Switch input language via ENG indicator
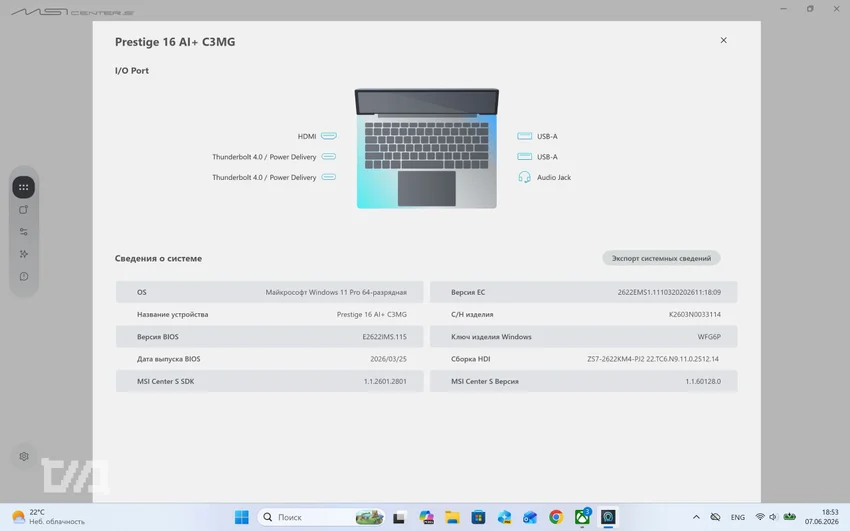This screenshot has width=850, height=531. tap(737, 517)
